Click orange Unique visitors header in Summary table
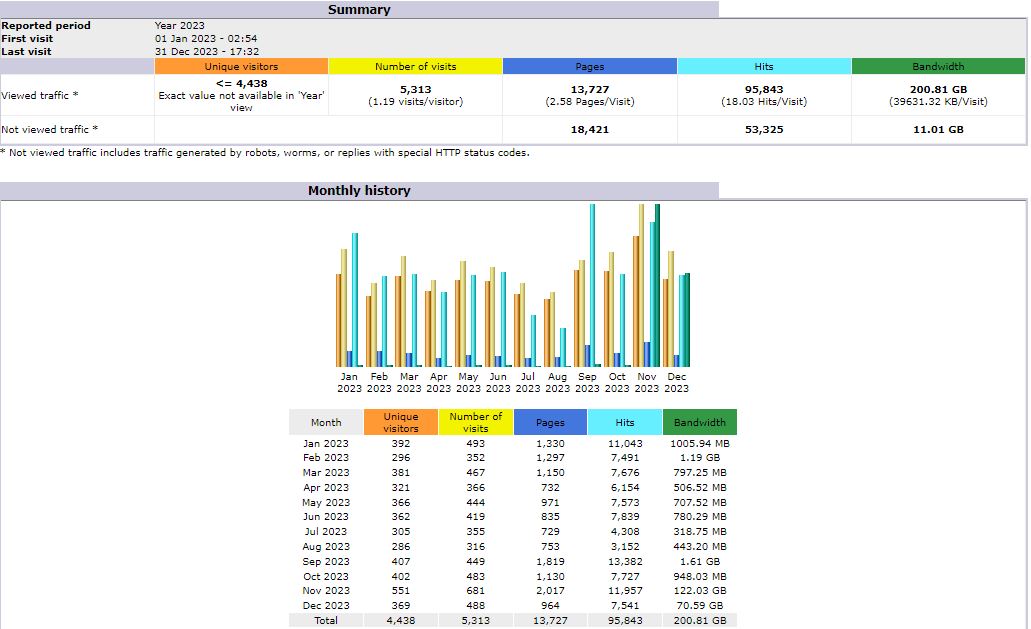 [241, 66]
